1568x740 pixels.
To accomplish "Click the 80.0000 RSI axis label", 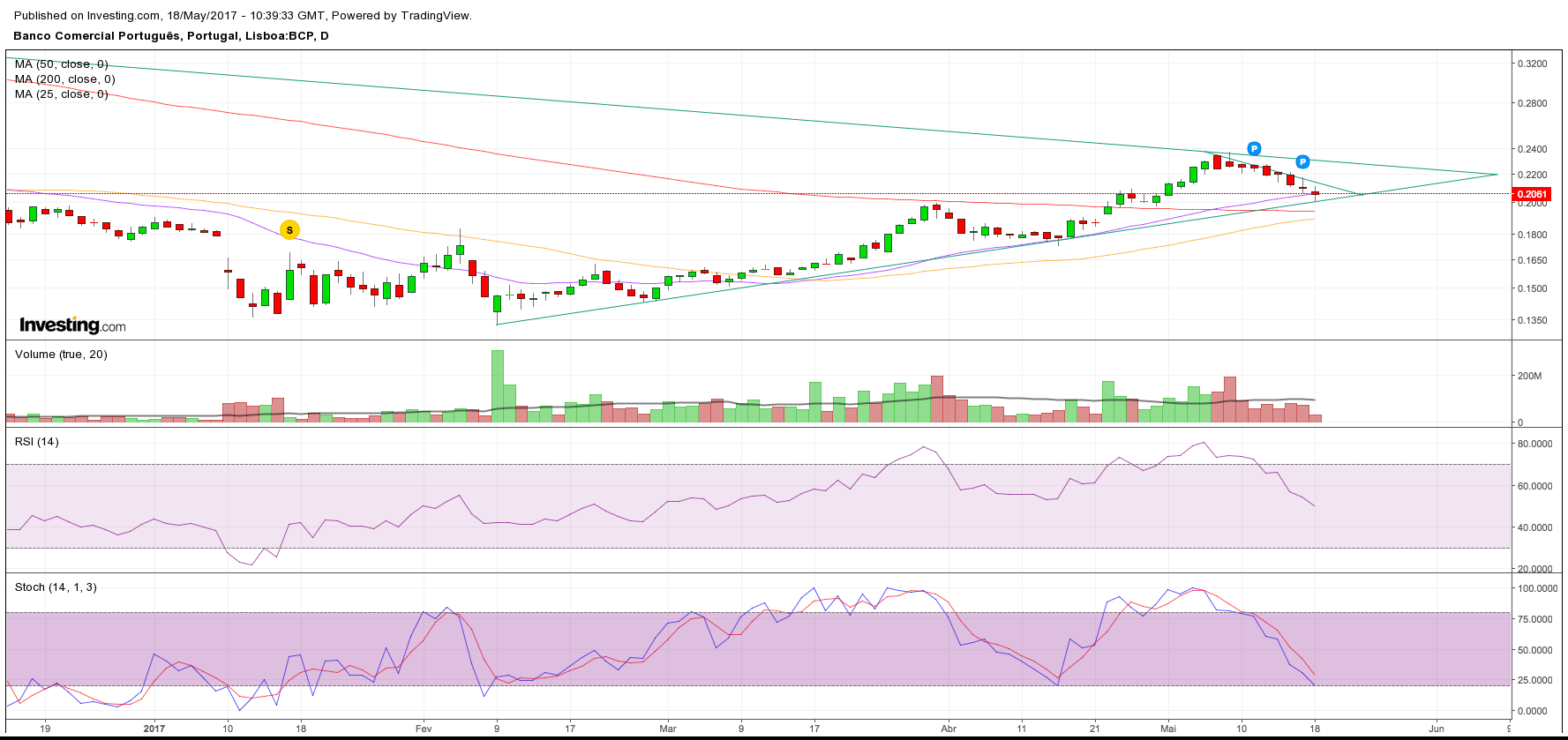I will tap(1534, 444).
